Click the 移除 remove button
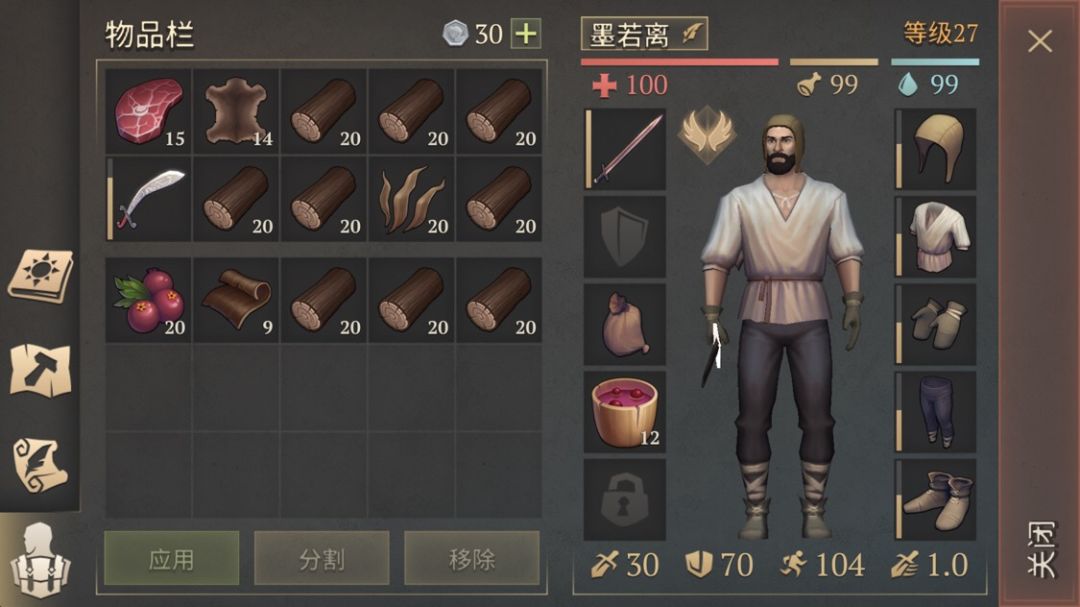 coord(472,559)
